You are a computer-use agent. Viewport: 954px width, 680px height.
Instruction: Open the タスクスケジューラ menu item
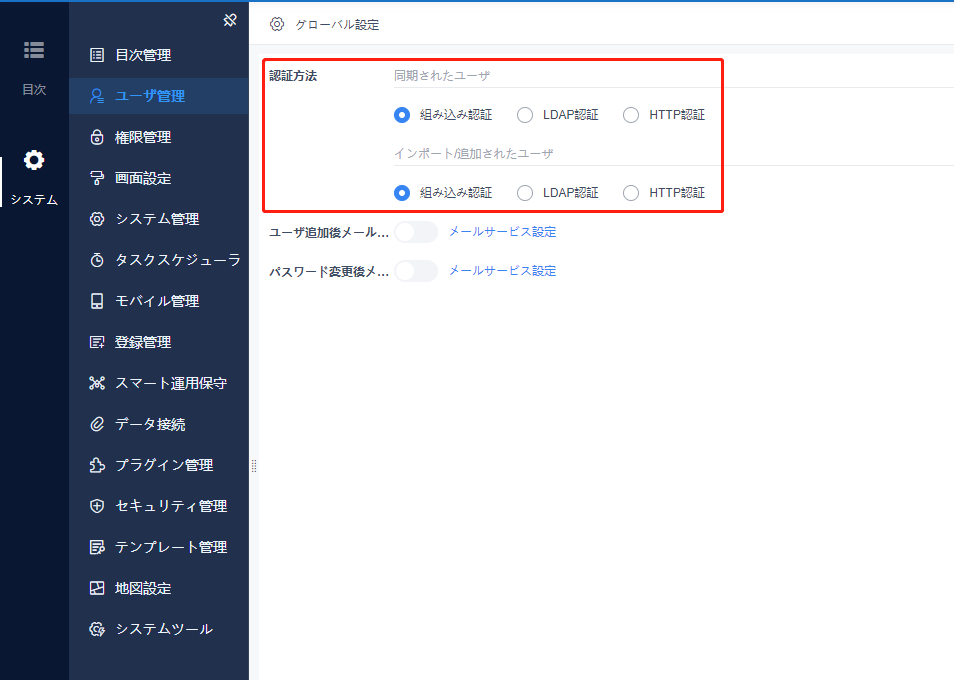[159, 260]
